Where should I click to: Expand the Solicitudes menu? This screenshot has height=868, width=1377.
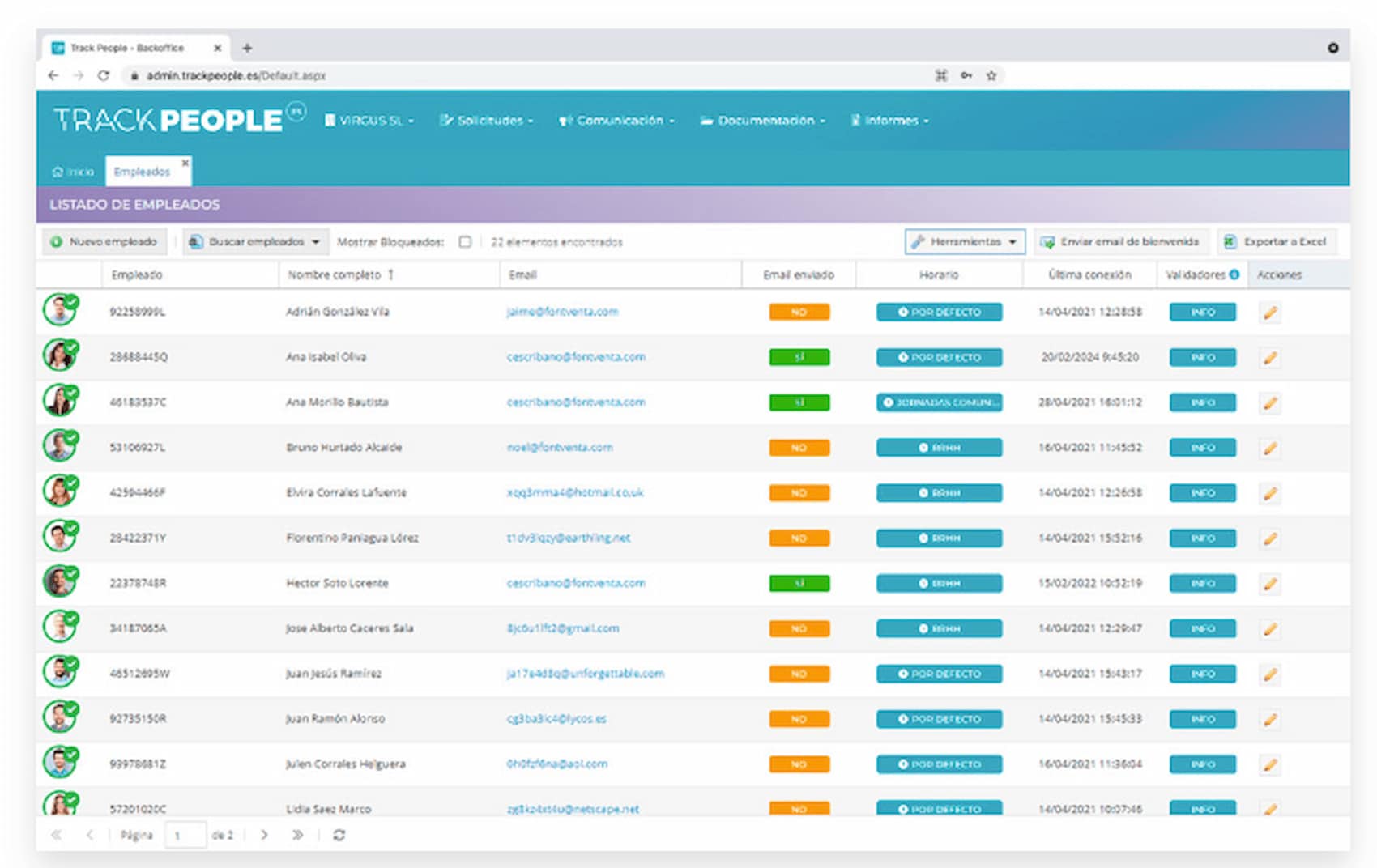pyautogui.click(x=487, y=121)
